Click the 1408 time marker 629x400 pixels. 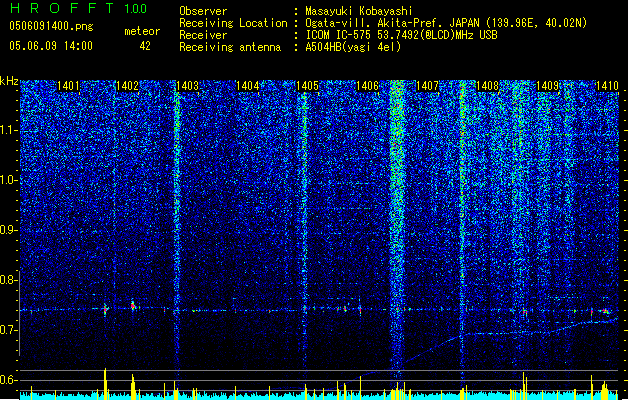click(x=487, y=86)
